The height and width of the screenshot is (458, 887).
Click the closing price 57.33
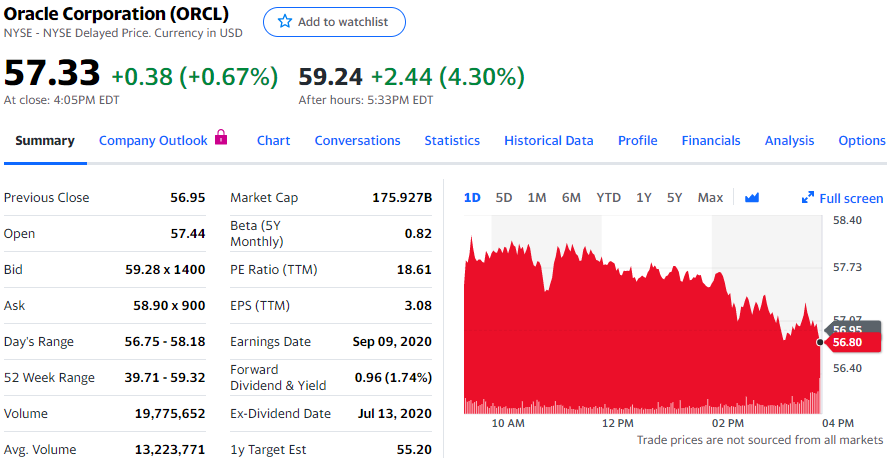coord(52,74)
